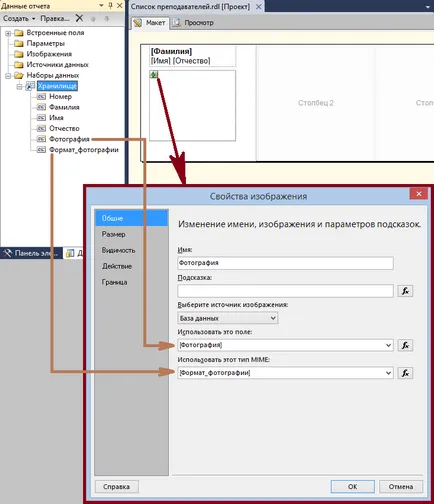Switch to the Просмотр tab

[x=194, y=23]
